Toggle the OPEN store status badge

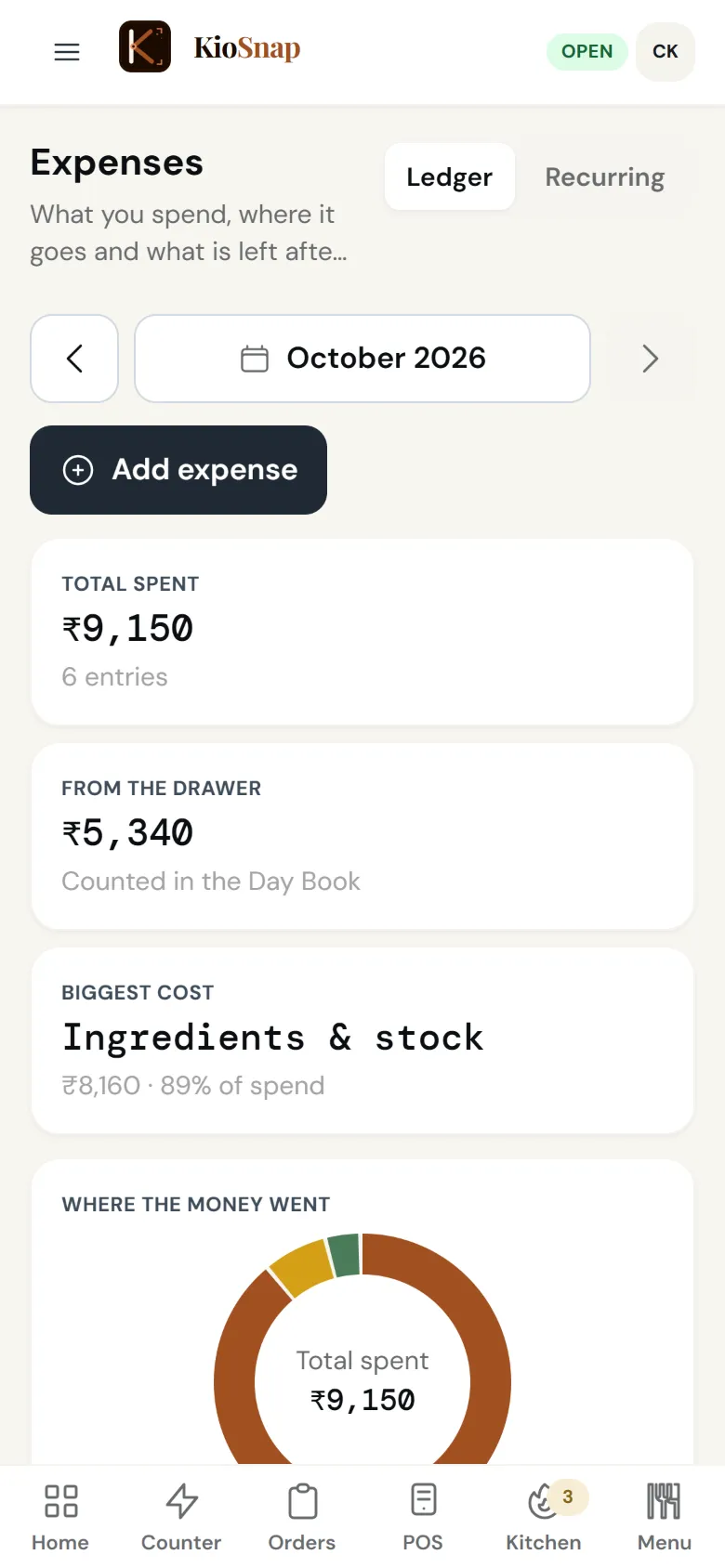click(587, 51)
